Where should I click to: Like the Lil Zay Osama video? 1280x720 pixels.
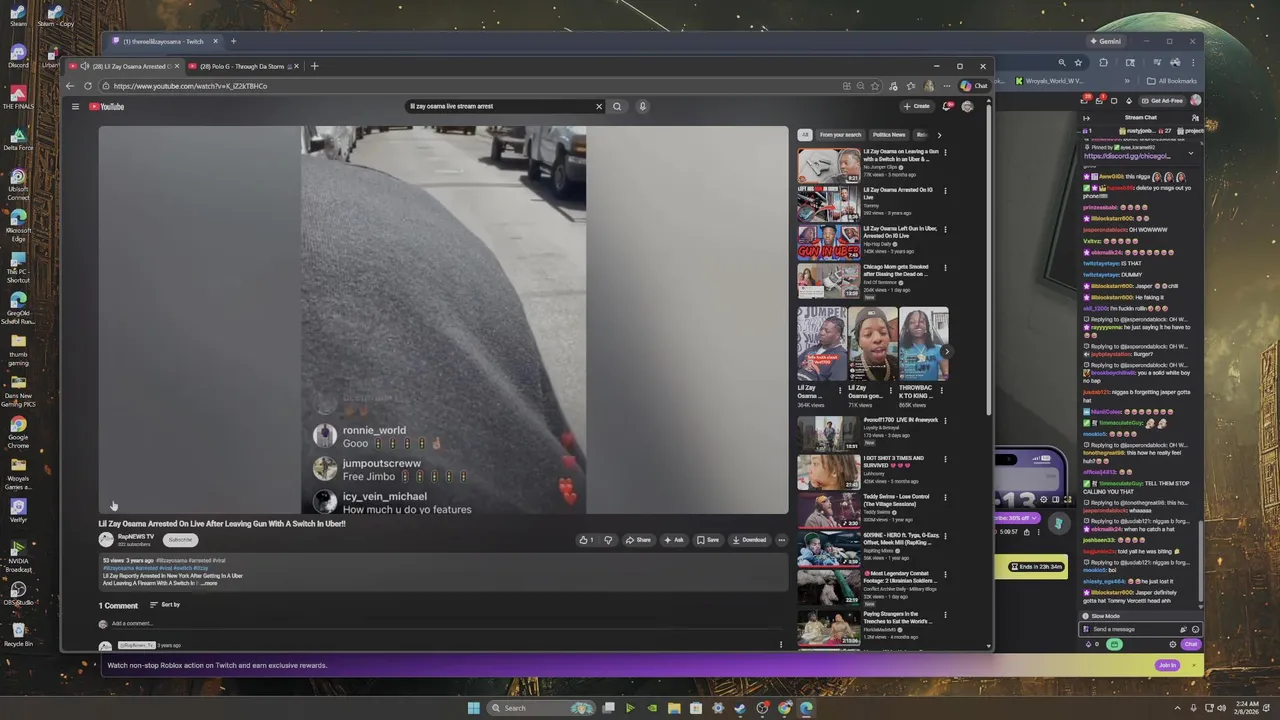tap(586, 540)
